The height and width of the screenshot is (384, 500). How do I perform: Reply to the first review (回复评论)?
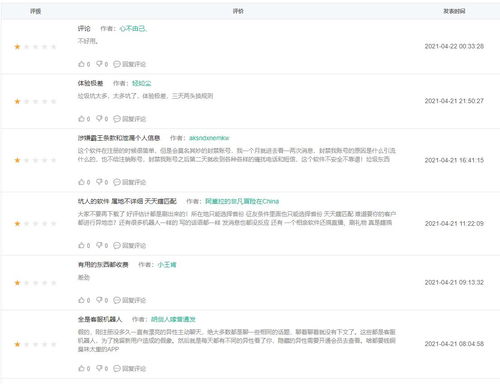130,64
